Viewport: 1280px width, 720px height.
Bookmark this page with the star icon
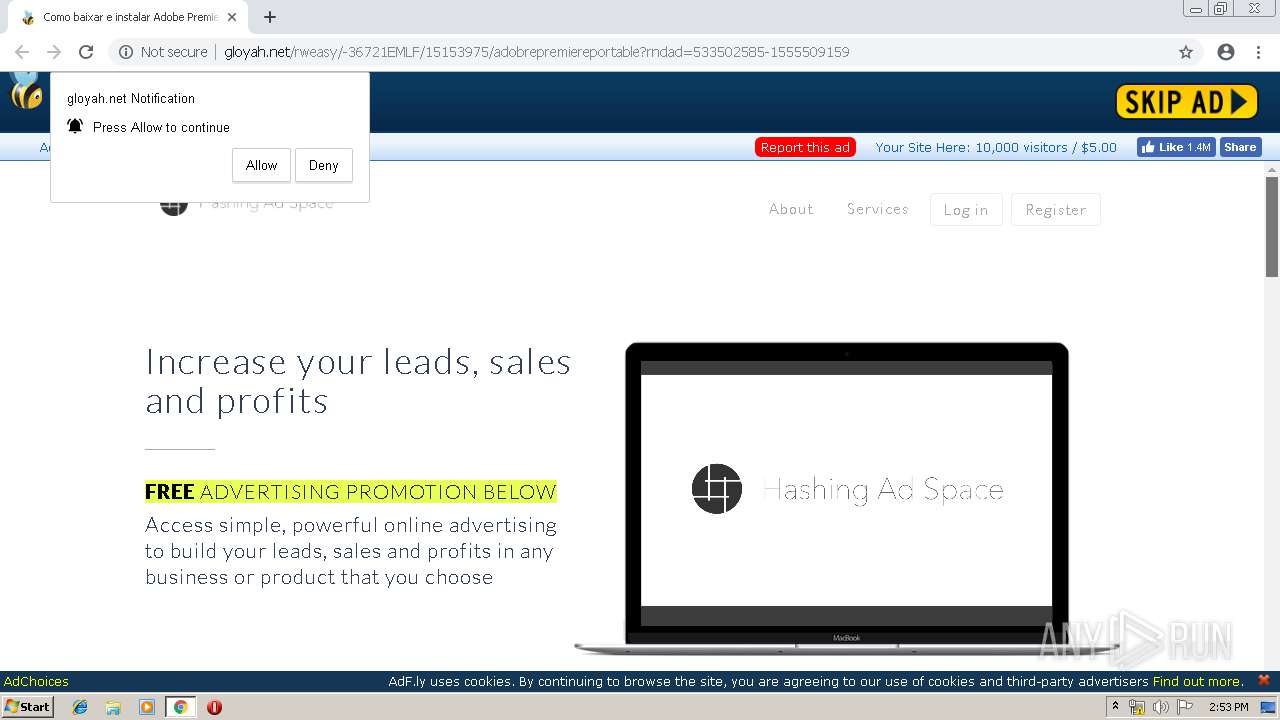pos(1186,52)
